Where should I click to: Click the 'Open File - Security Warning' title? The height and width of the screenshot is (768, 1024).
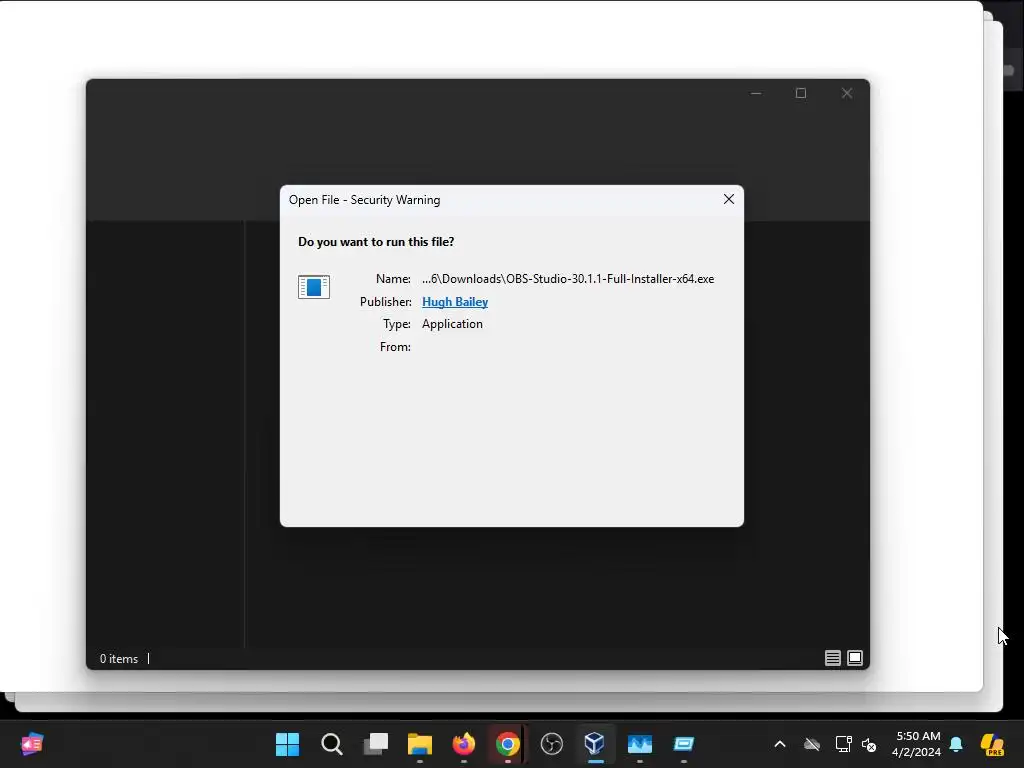[x=364, y=200]
